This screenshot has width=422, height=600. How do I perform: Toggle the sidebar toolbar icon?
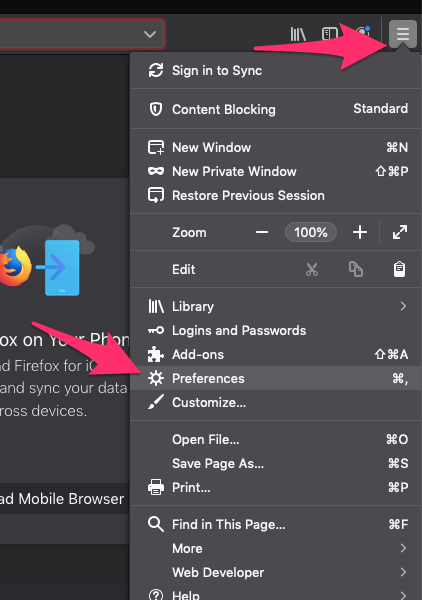[330, 34]
